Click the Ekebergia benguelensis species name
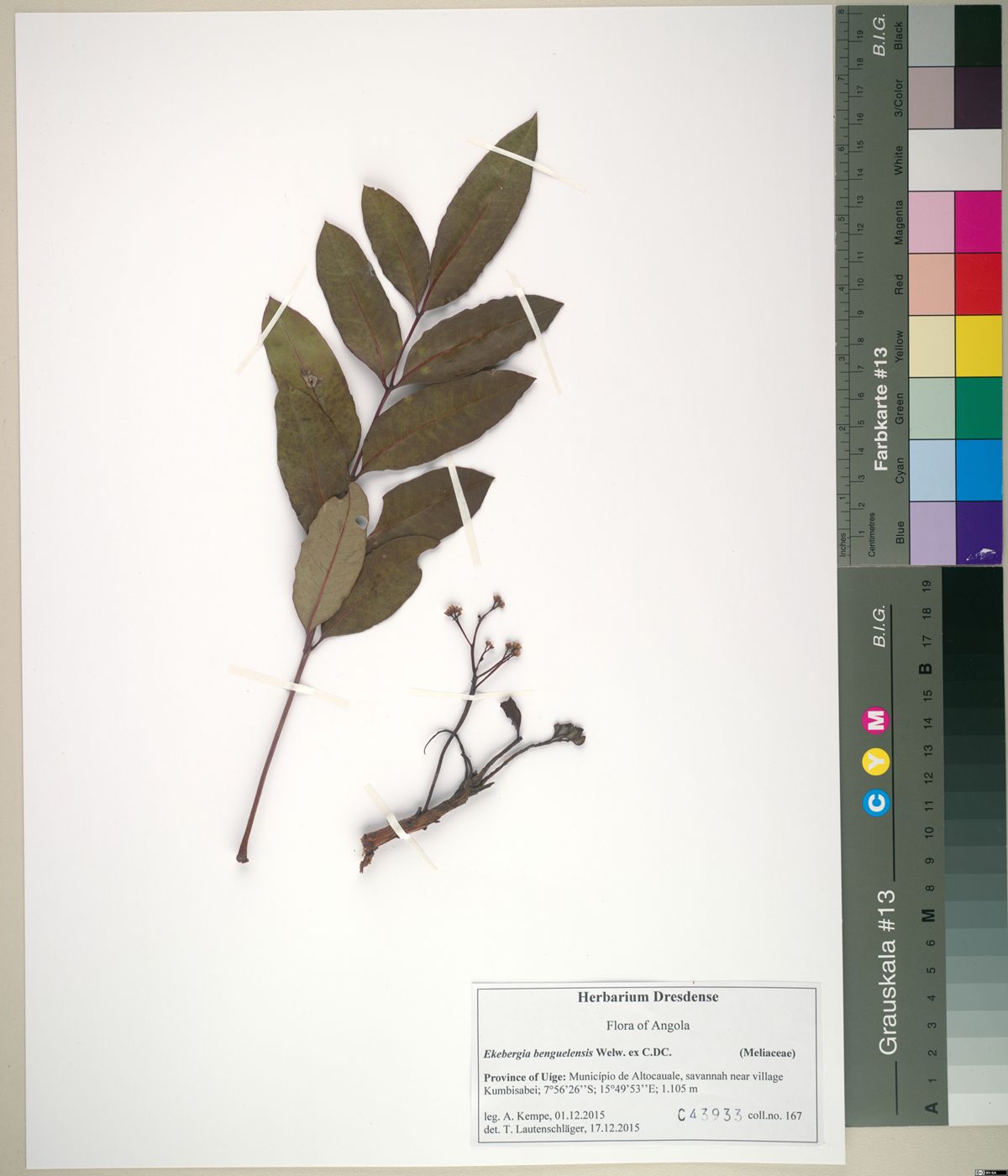1008x1176 pixels. pos(538,1053)
